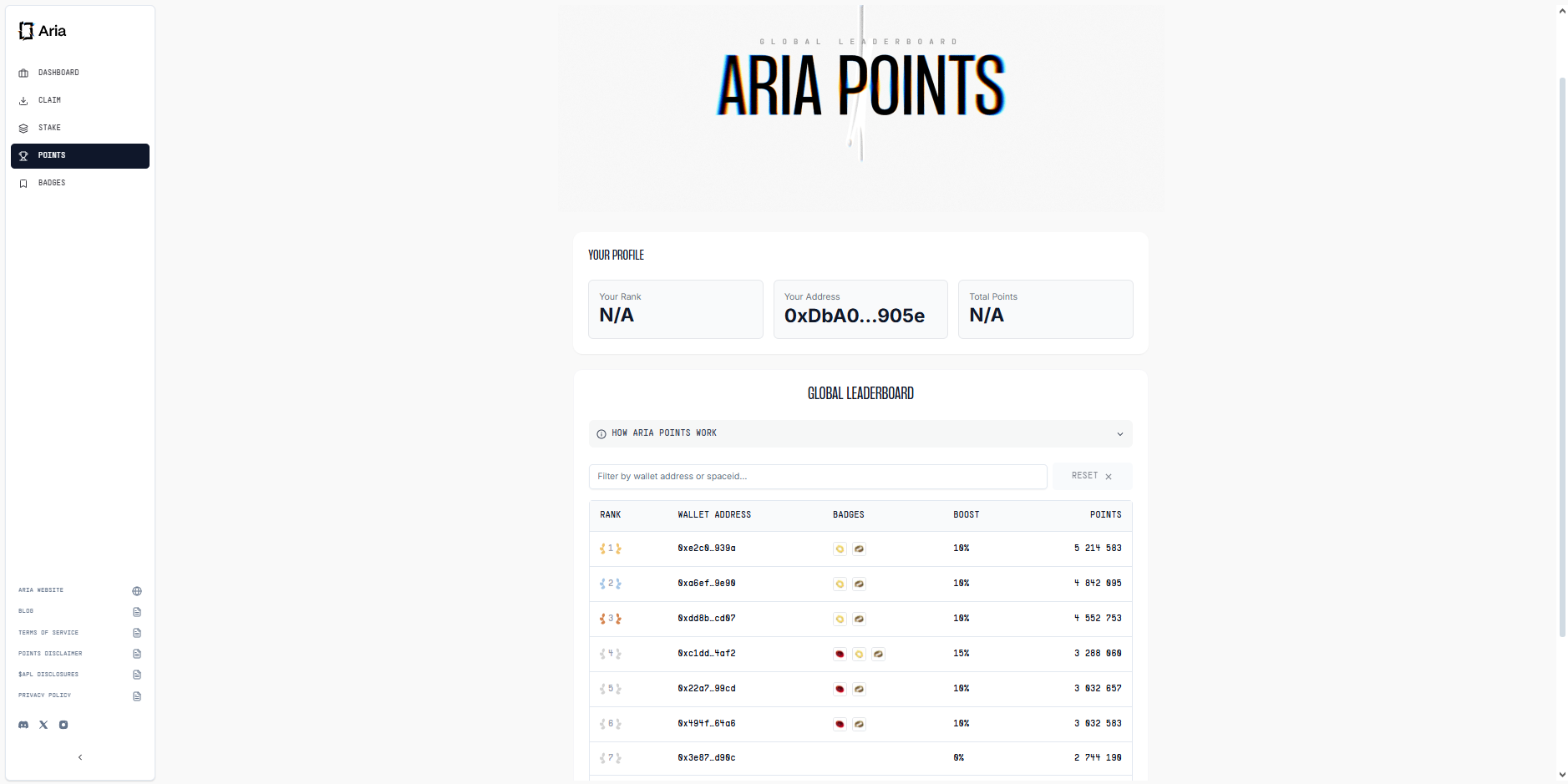Viewport: 1568px width, 784px height.
Task: Open the X (Twitter) social icon
Action: (43, 725)
